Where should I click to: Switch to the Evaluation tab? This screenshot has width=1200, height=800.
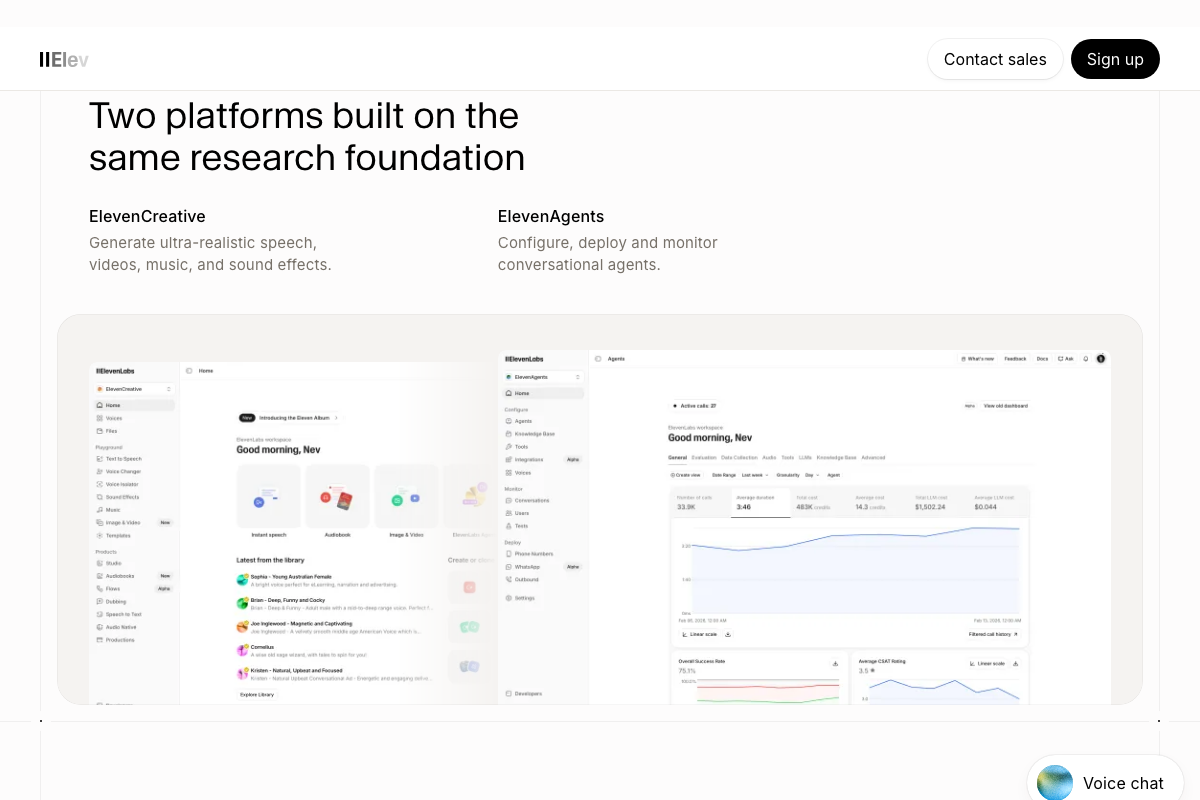[x=704, y=457]
